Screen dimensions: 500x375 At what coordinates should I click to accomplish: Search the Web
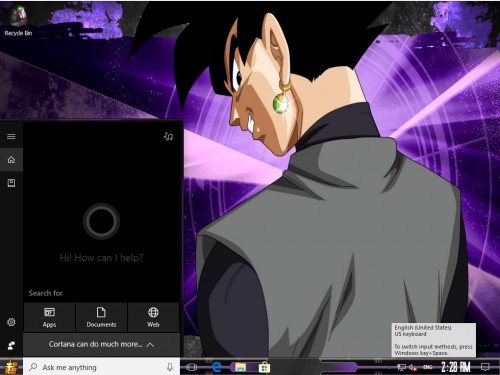[153, 317]
